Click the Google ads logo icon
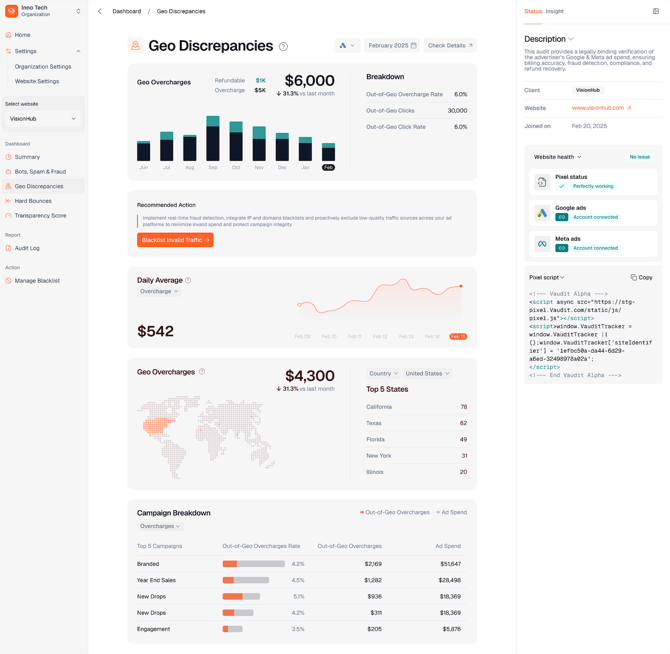This screenshot has height=654, width=670. [x=542, y=213]
